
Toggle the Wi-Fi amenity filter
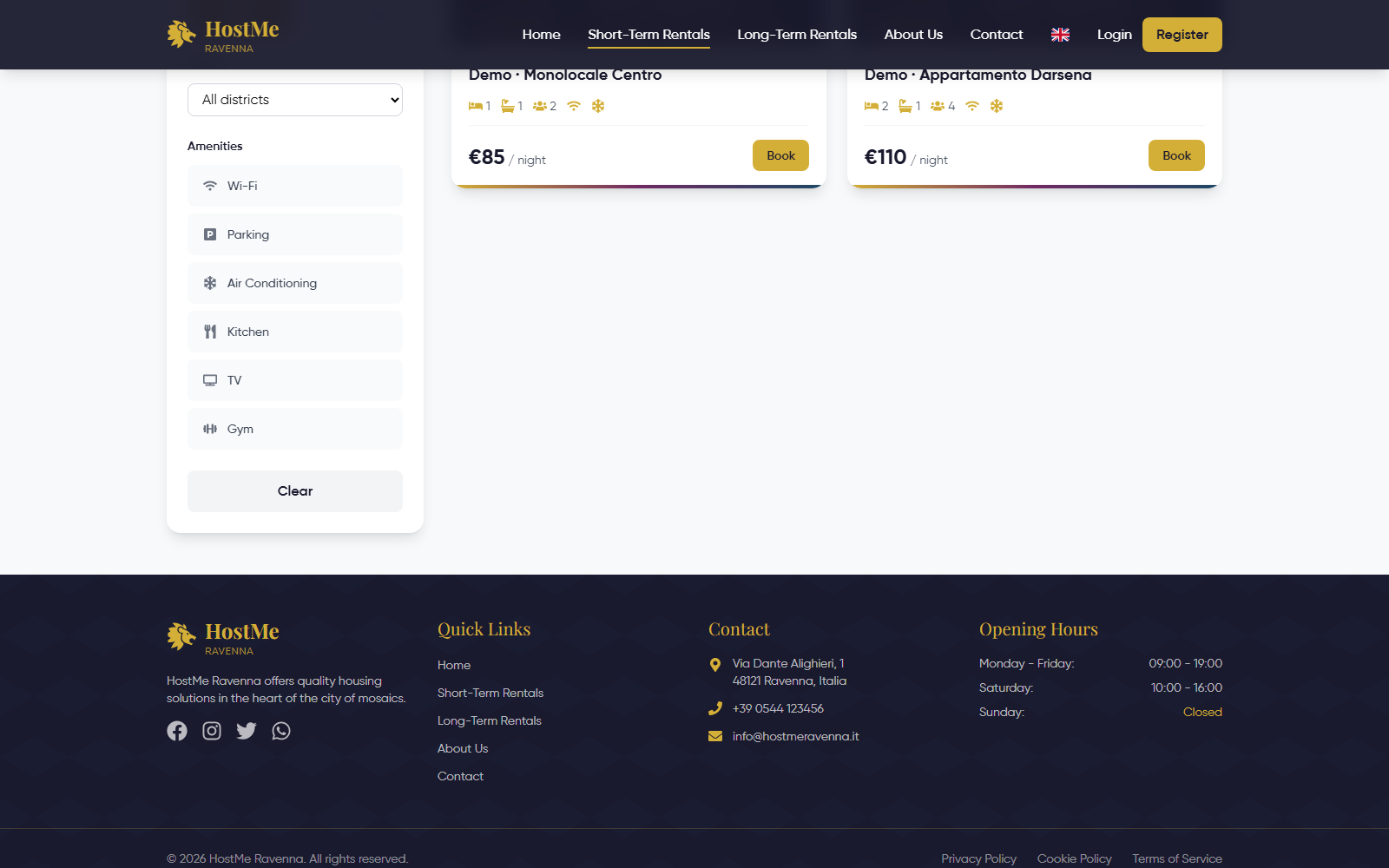pos(295,186)
